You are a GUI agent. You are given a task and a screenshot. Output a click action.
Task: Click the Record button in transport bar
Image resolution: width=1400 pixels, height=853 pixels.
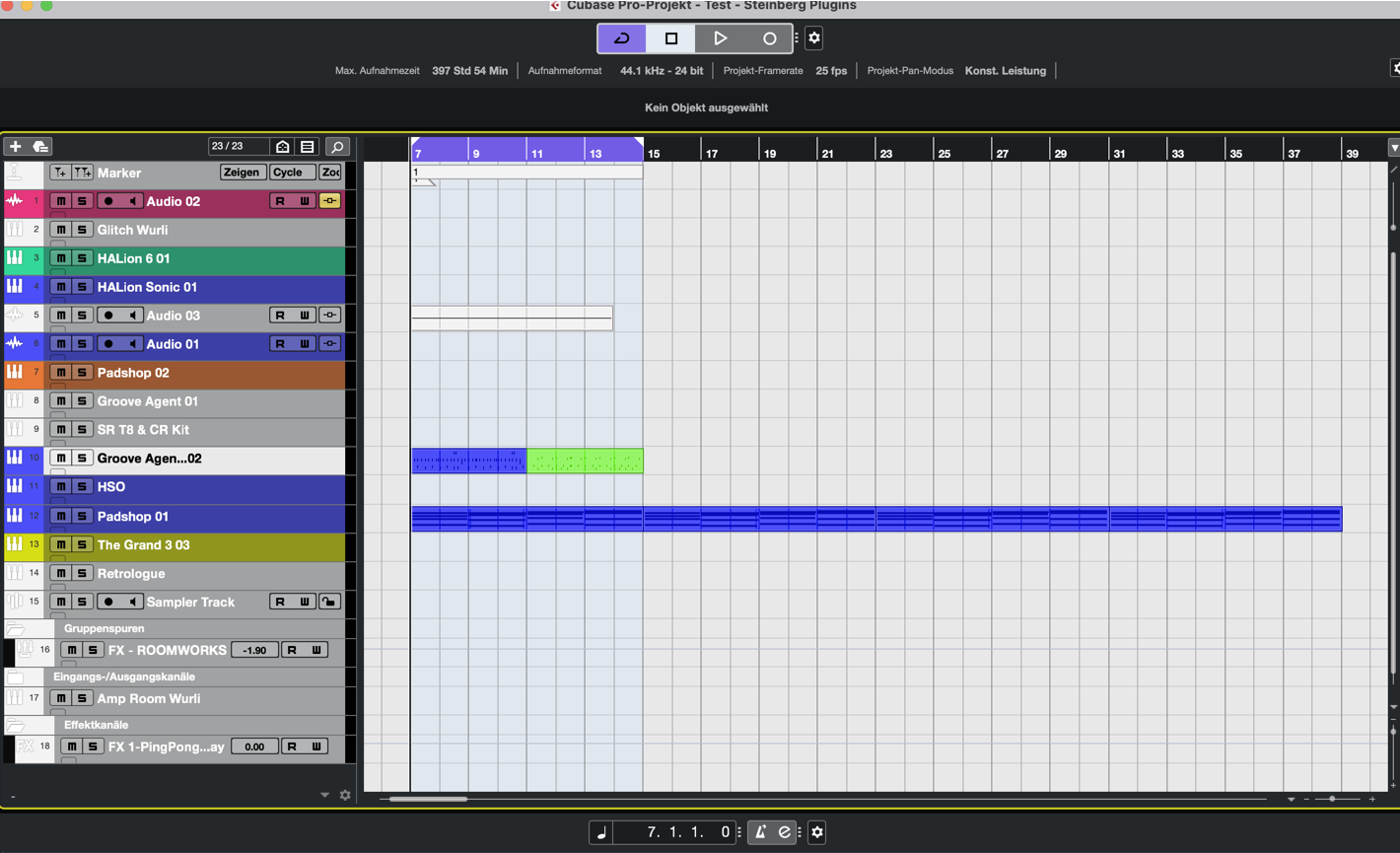tap(769, 38)
